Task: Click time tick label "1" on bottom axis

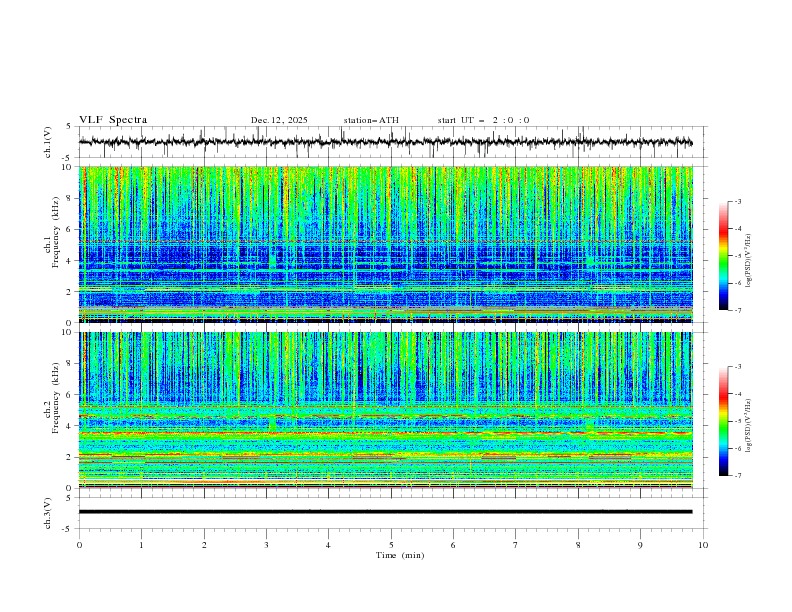Action: pyautogui.click(x=141, y=545)
